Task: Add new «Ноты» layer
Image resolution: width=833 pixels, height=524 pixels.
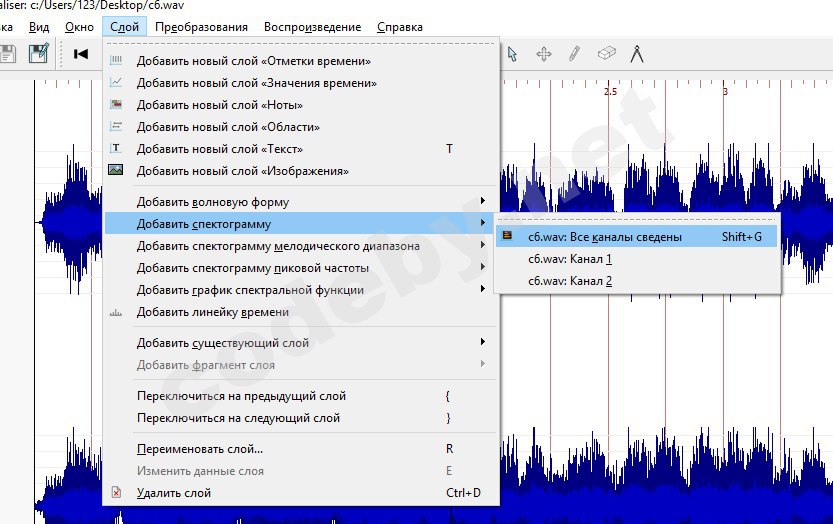Action: pyautogui.click(x=301, y=105)
